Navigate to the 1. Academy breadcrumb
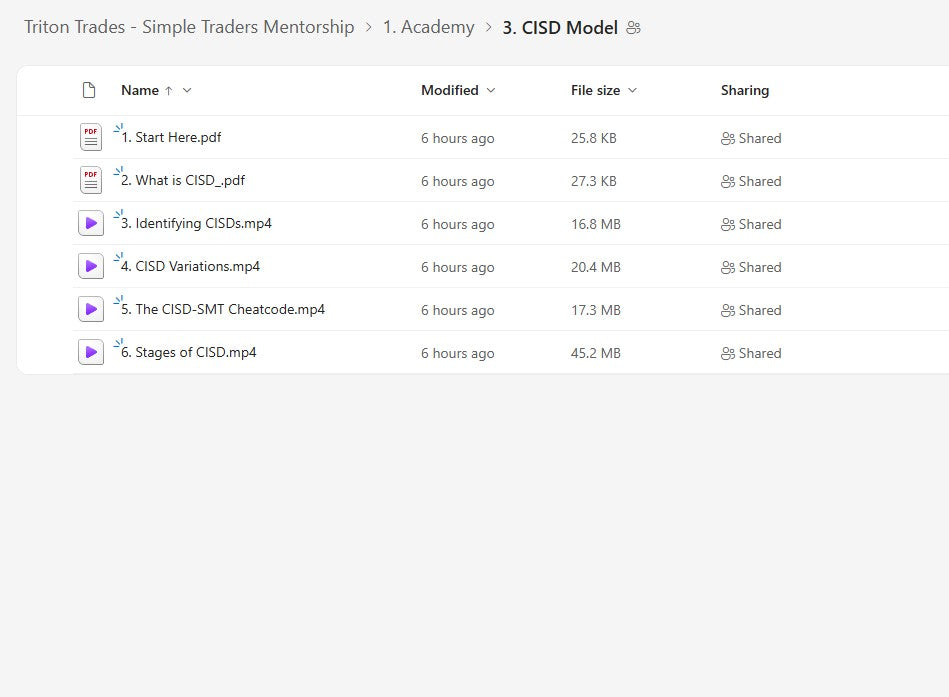 tap(428, 28)
